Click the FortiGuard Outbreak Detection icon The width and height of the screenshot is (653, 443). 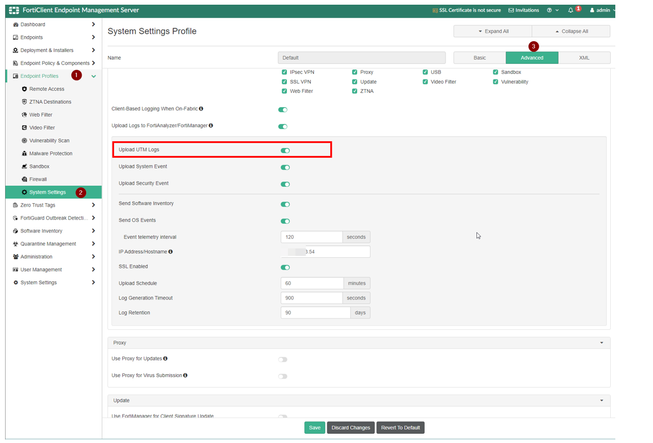click(x=15, y=218)
